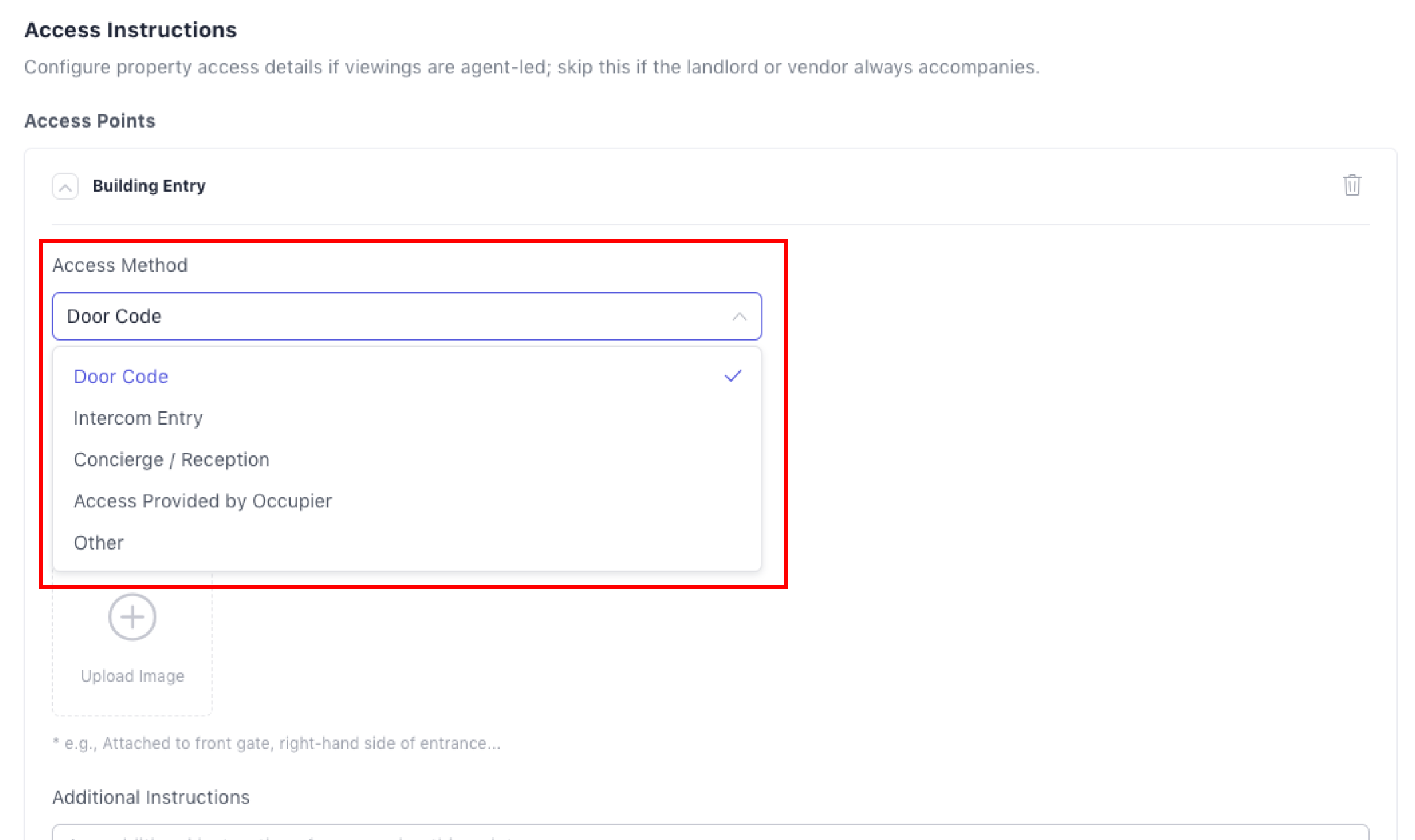Click the plus icon to upload image
Image resolution: width=1415 pixels, height=840 pixels.
click(x=132, y=617)
